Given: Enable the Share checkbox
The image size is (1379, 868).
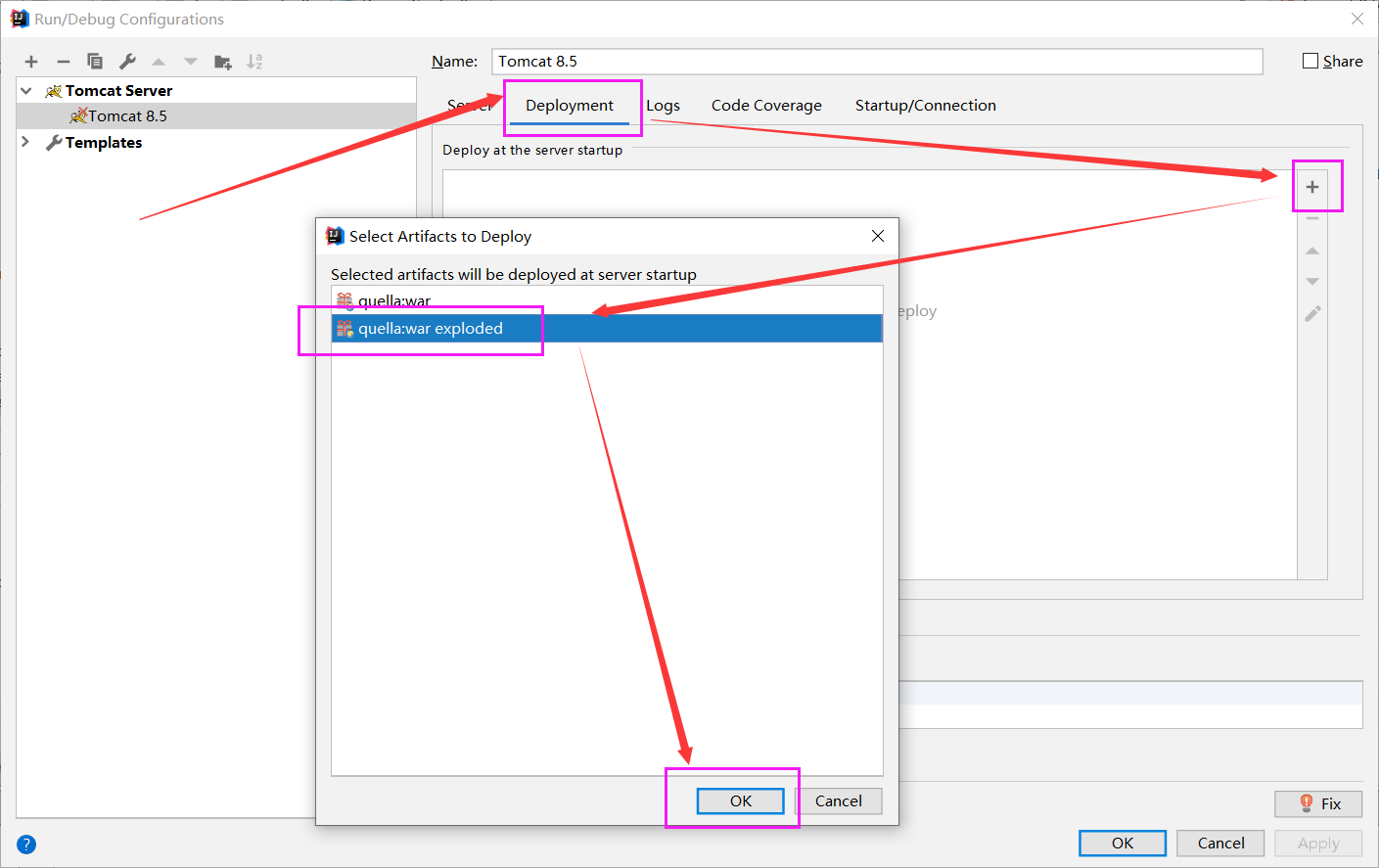Looking at the screenshot, I should click(x=1309, y=60).
